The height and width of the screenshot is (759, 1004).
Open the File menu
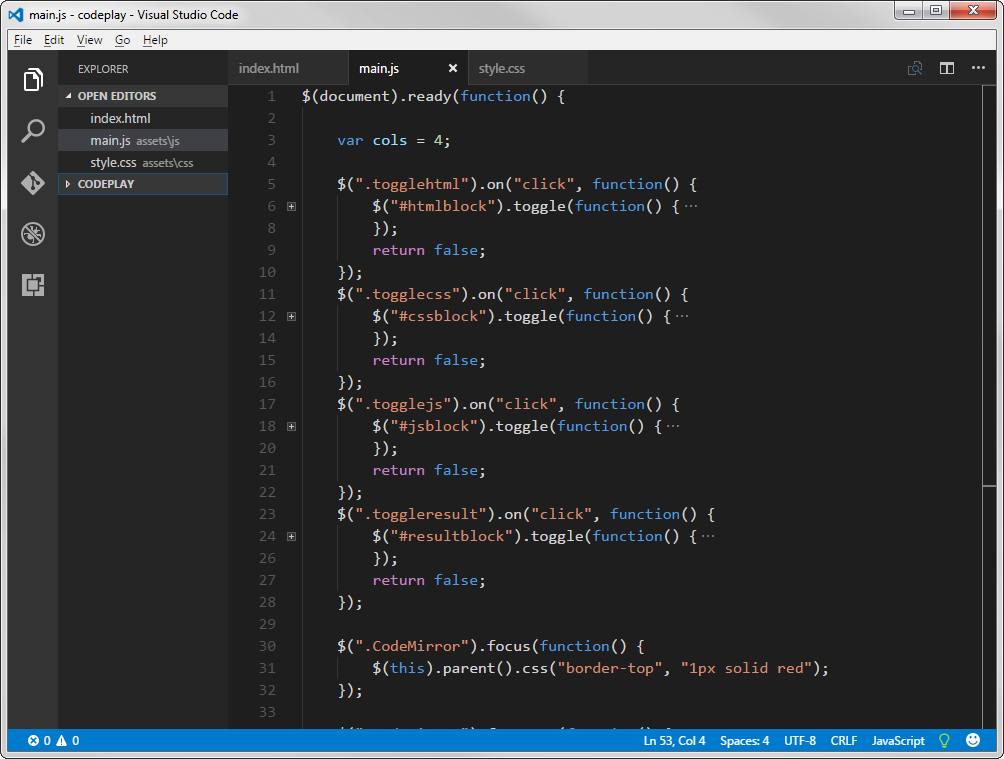tap(23, 40)
